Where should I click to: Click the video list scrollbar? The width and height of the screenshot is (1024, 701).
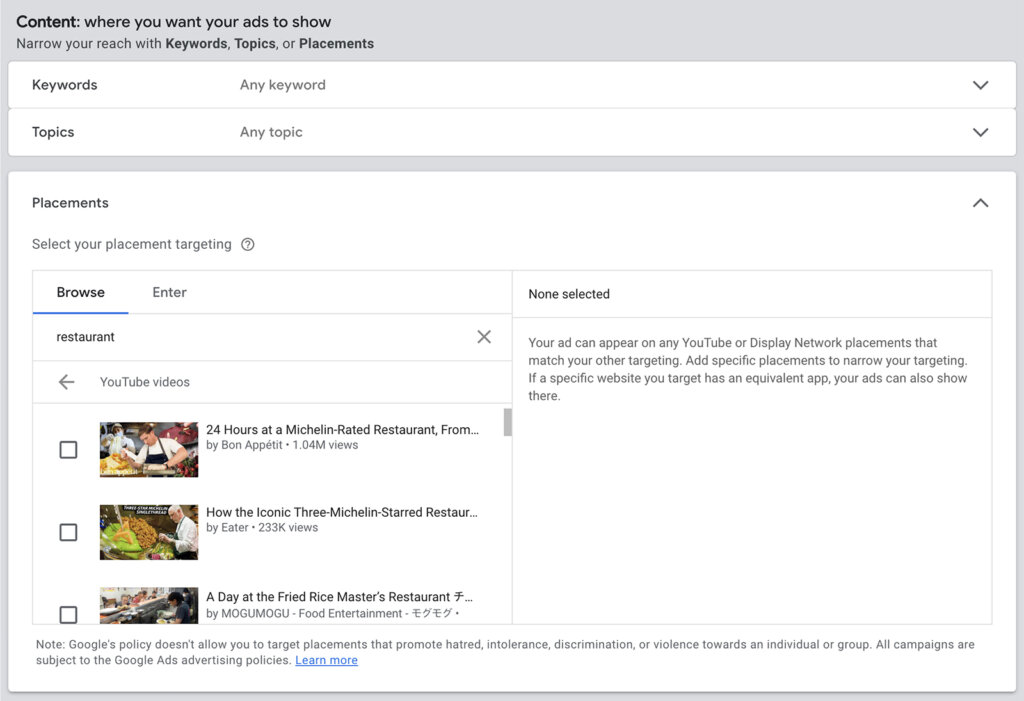(507, 425)
